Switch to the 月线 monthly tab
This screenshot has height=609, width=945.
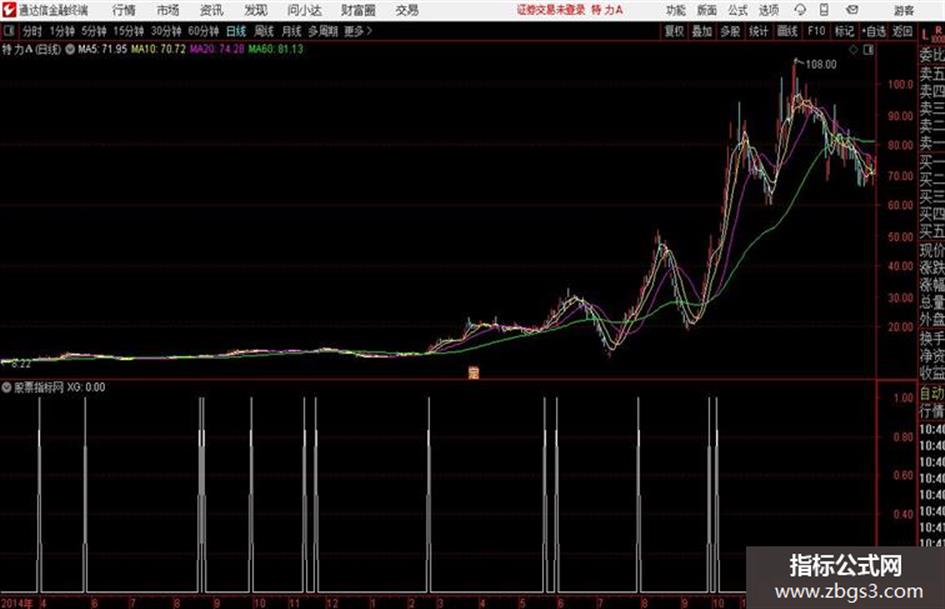292,31
